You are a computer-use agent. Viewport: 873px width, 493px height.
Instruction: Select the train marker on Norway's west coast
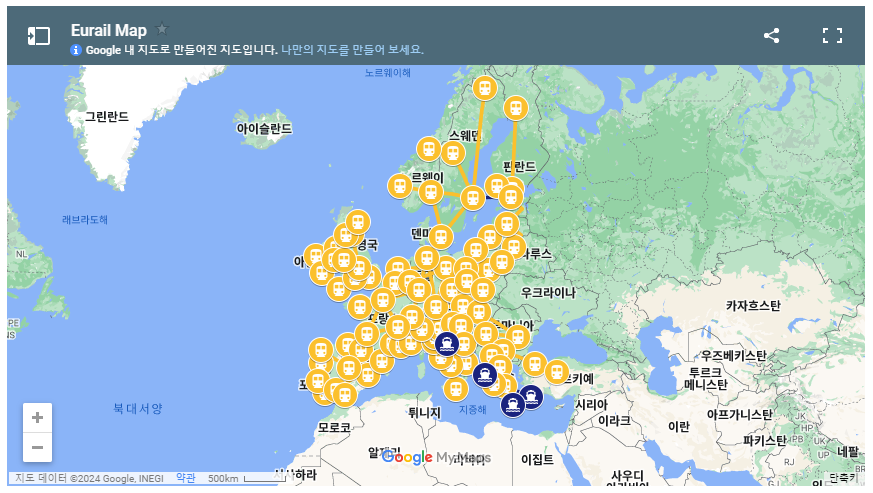[x=400, y=186]
